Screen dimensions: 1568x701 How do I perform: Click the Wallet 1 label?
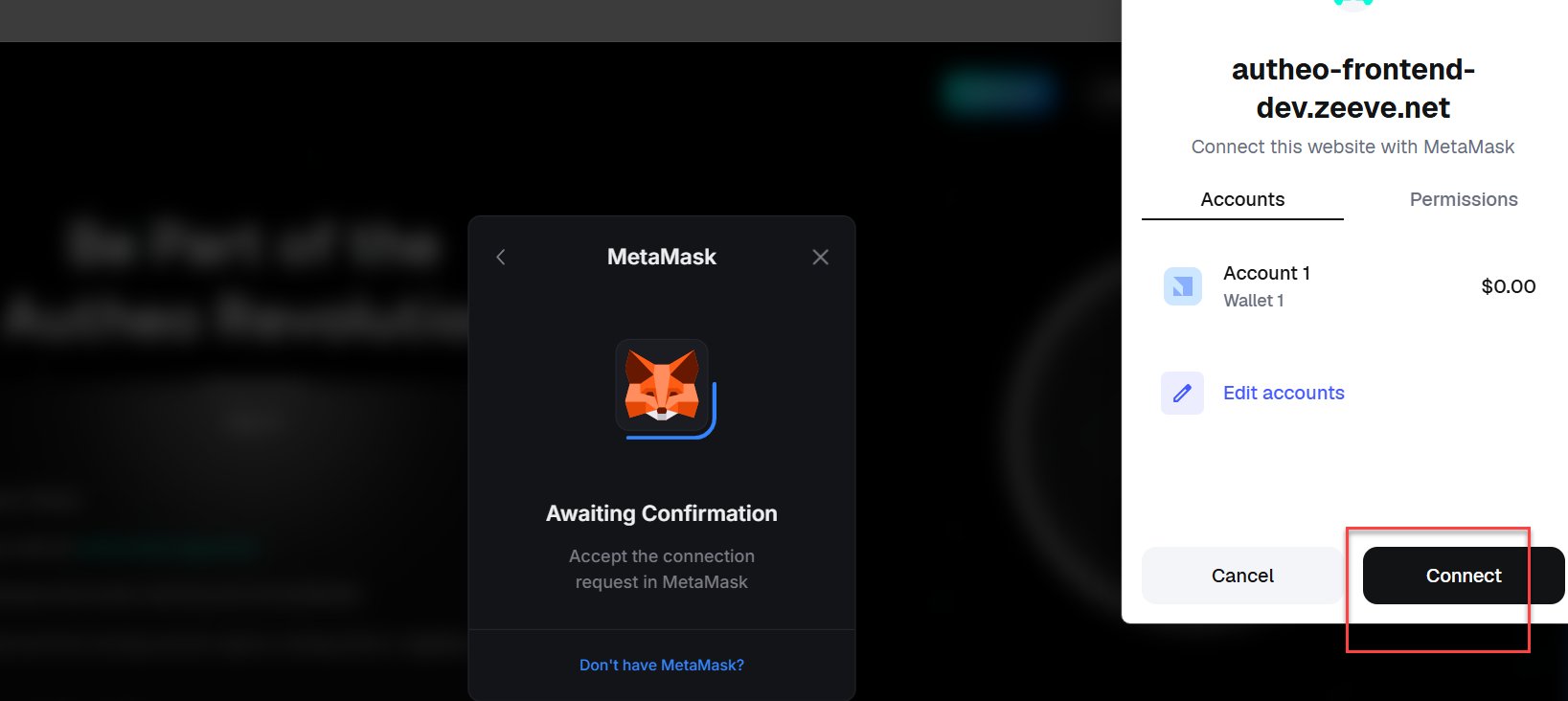tap(1254, 301)
